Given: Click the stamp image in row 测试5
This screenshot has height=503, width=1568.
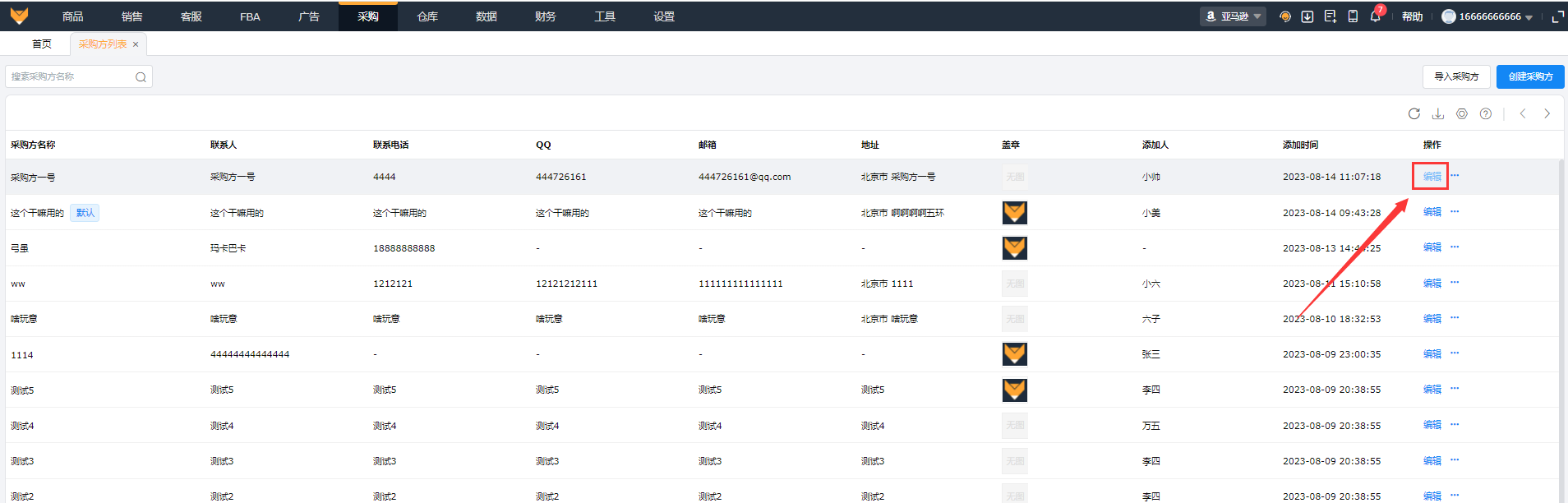Looking at the screenshot, I should [x=1015, y=390].
